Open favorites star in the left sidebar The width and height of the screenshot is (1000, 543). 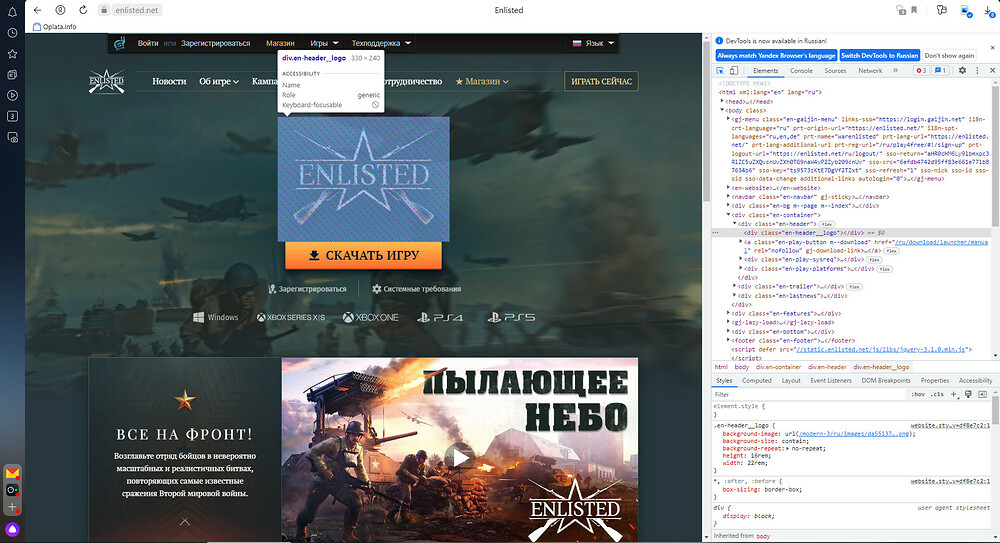click(12, 54)
